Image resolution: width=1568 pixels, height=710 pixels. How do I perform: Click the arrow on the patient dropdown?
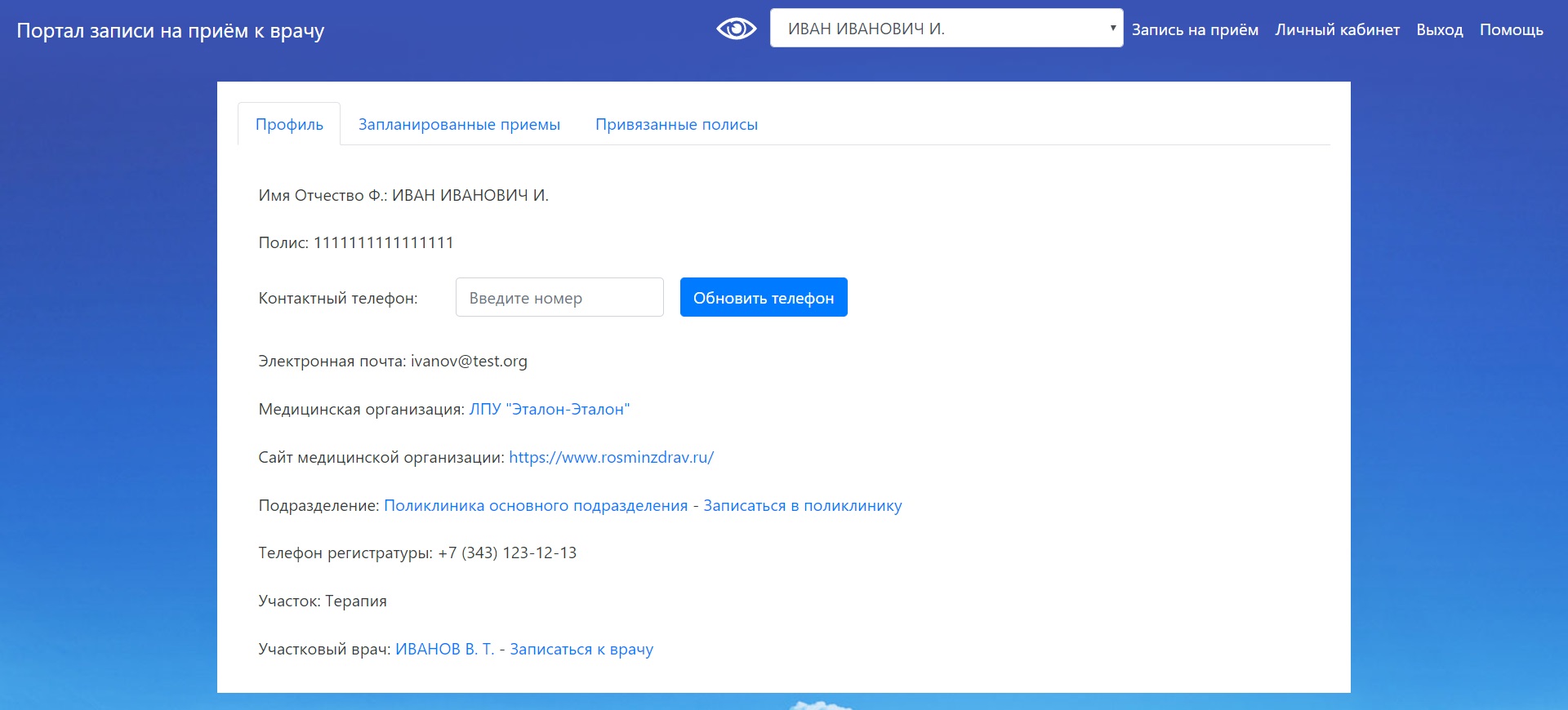pos(1112,29)
